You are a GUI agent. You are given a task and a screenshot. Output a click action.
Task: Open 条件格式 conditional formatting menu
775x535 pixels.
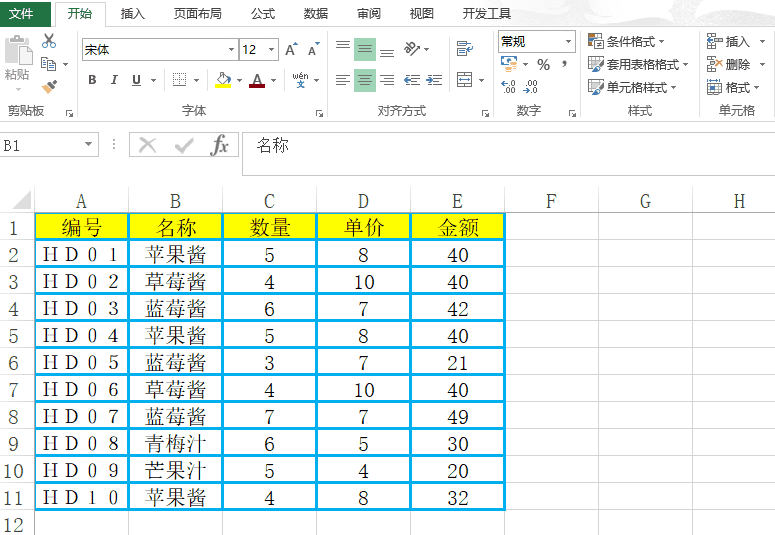point(626,42)
